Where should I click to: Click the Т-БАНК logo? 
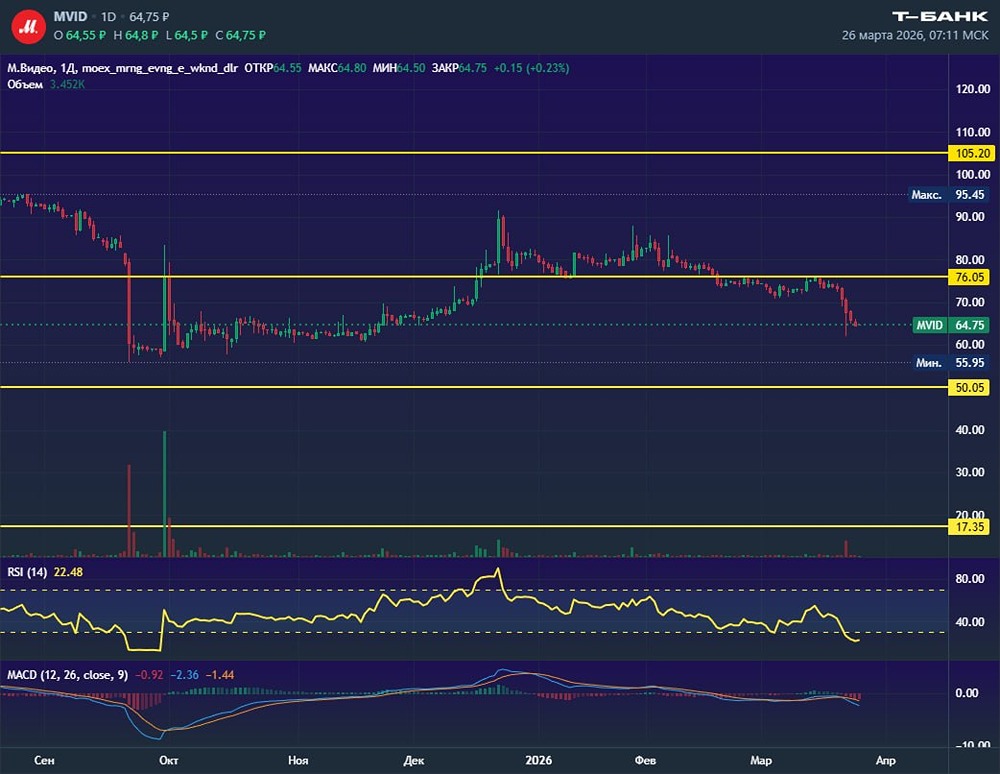939,17
